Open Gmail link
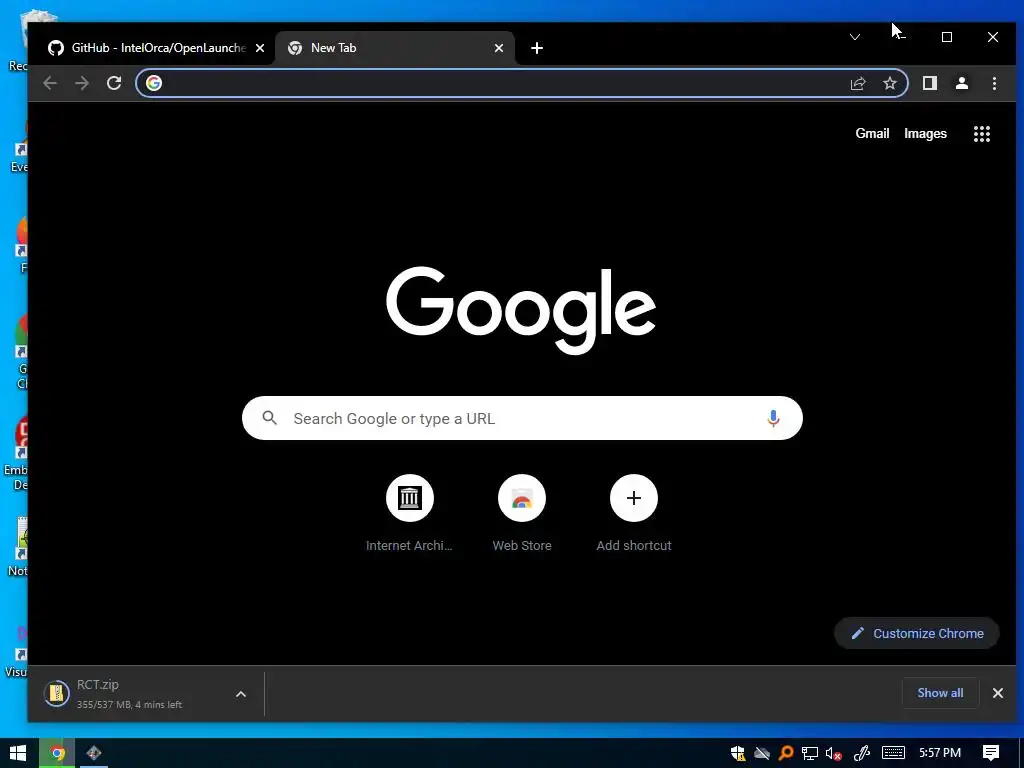The height and width of the screenshot is (768, 1024). pos(872,133)
